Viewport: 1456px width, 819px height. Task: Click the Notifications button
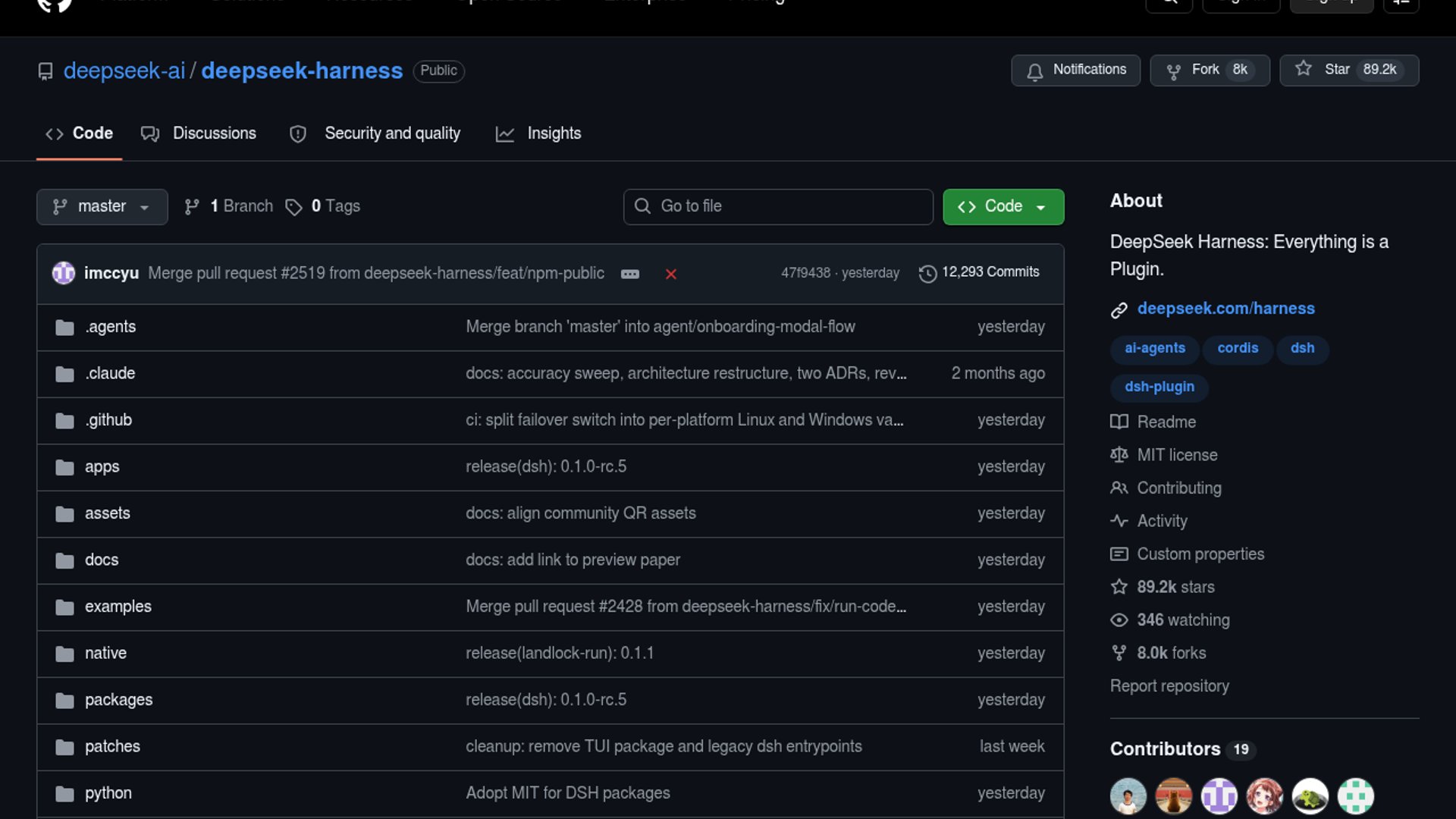pos(1075,70)
